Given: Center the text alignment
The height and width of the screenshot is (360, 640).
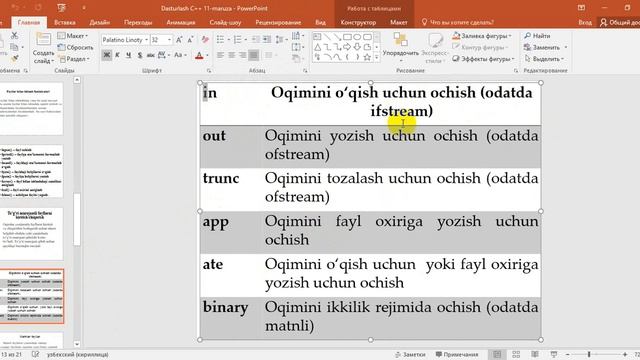Looking at the screenshot, I should (231, 55).
